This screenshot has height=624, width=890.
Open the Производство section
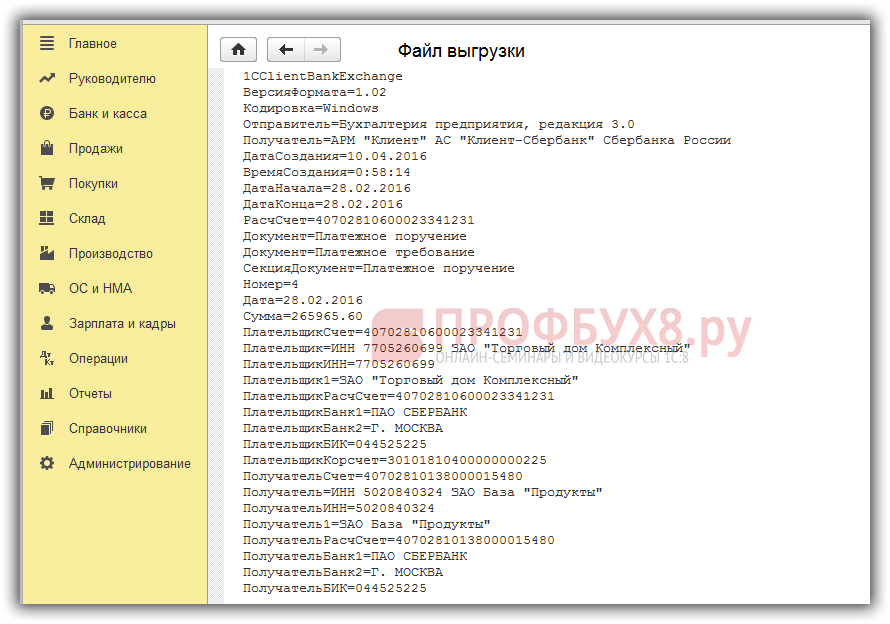tap(111, 254)
